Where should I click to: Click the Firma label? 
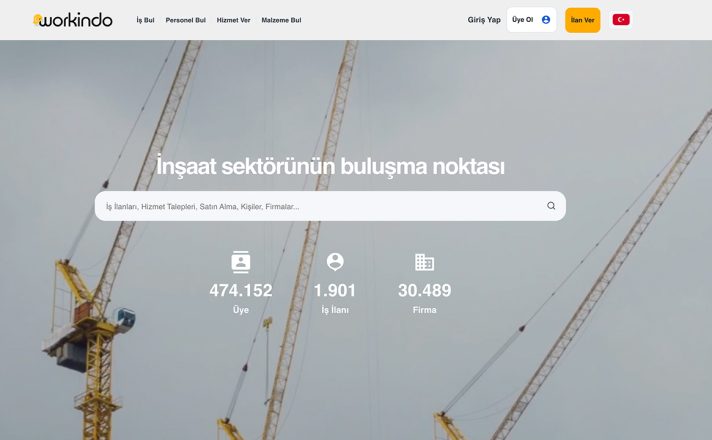click(x=425, y=310)
